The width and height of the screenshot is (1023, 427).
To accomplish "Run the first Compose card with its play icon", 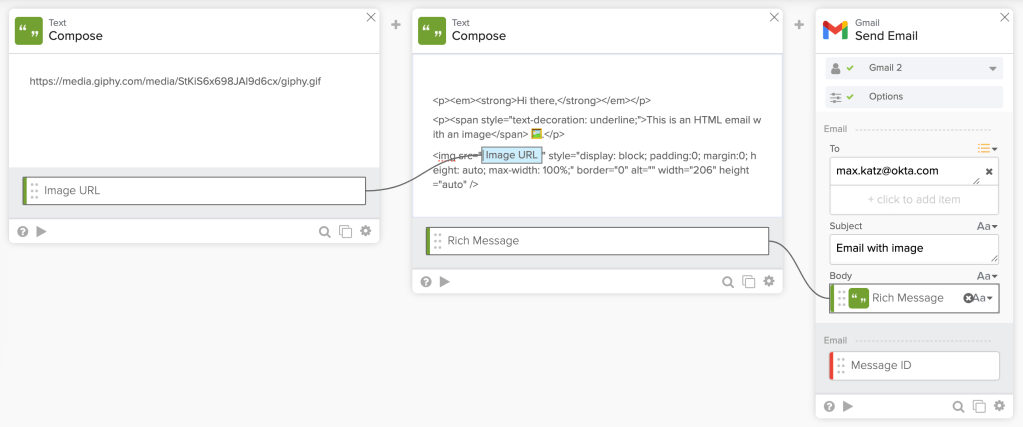I will [42, 231].
